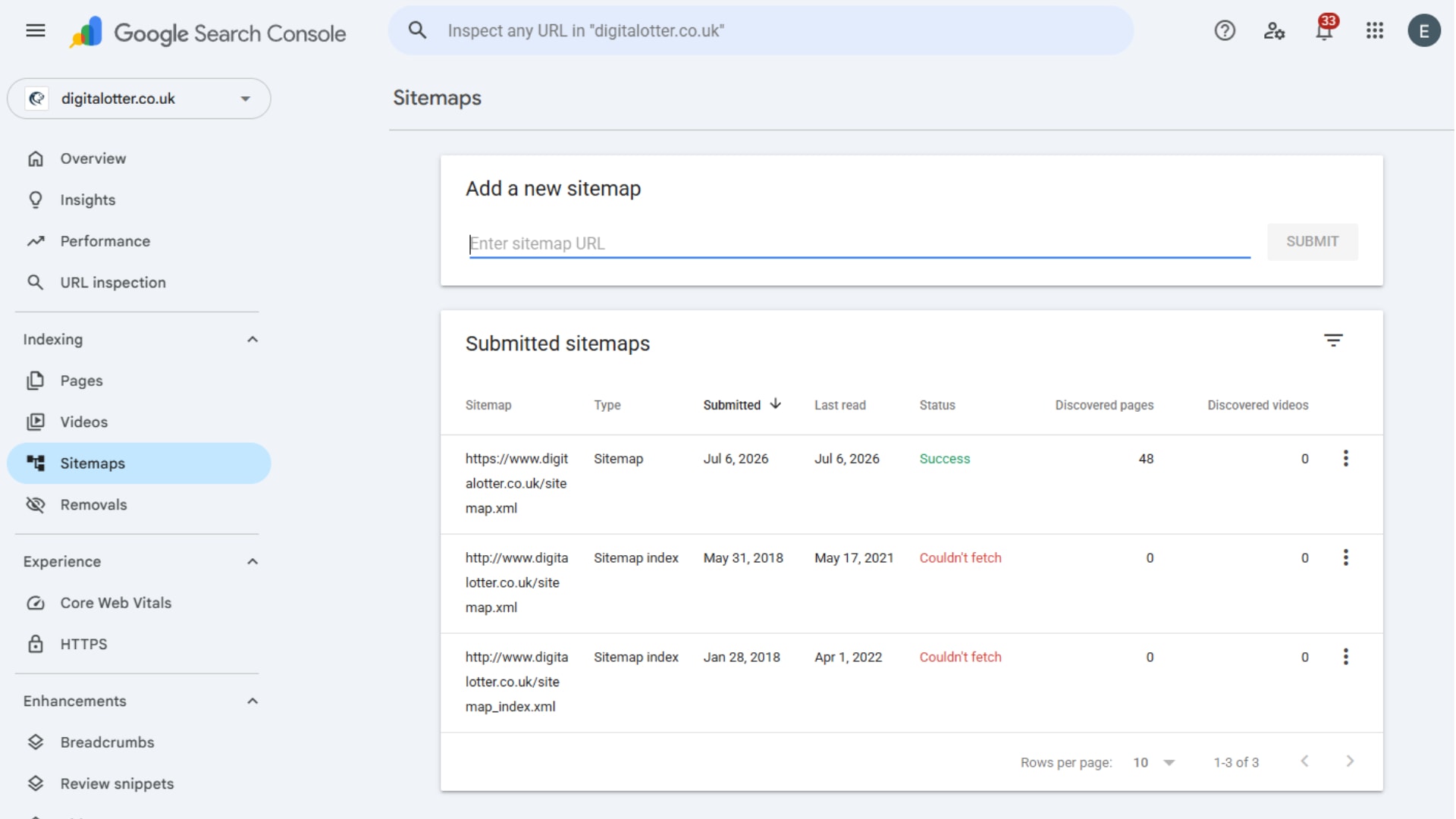Click the Status column header
The width and height of the screenshot is (1456, 819).
[x=937, y=405]
